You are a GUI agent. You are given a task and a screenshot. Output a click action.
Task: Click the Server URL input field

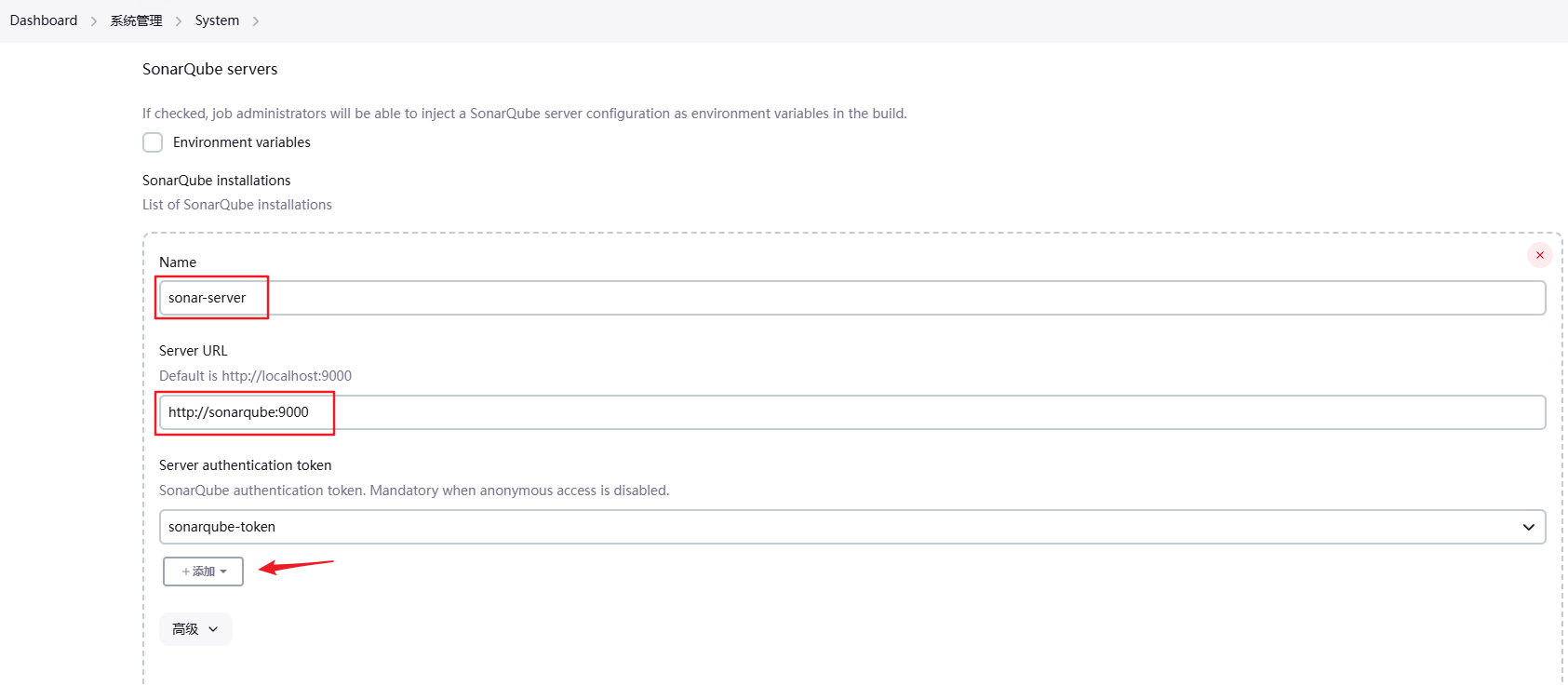tap(851, 412)
